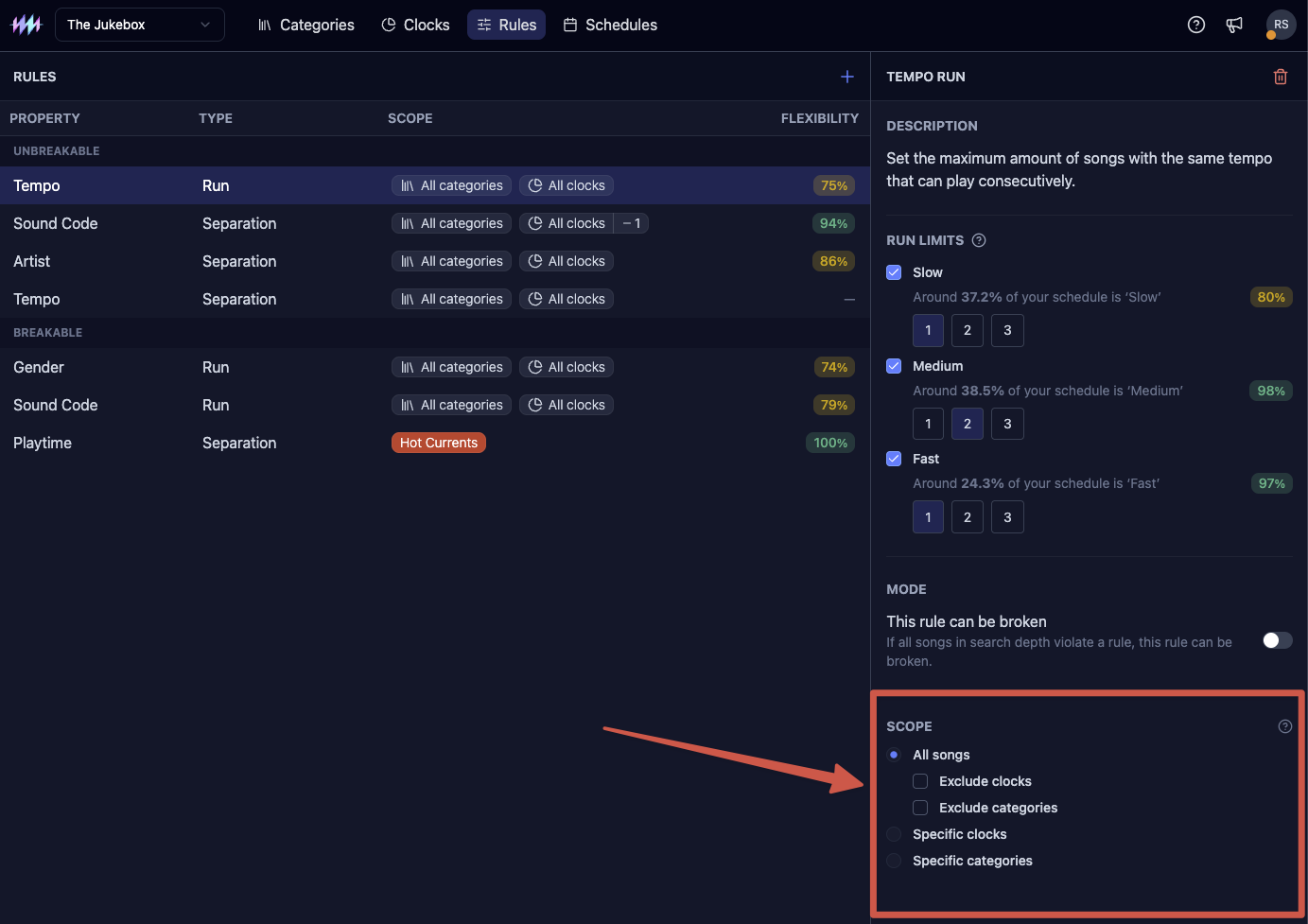Switch to the Rules tab
Image resolution: width=1308 pixels, height=924 pixels.
pos(506,25)
